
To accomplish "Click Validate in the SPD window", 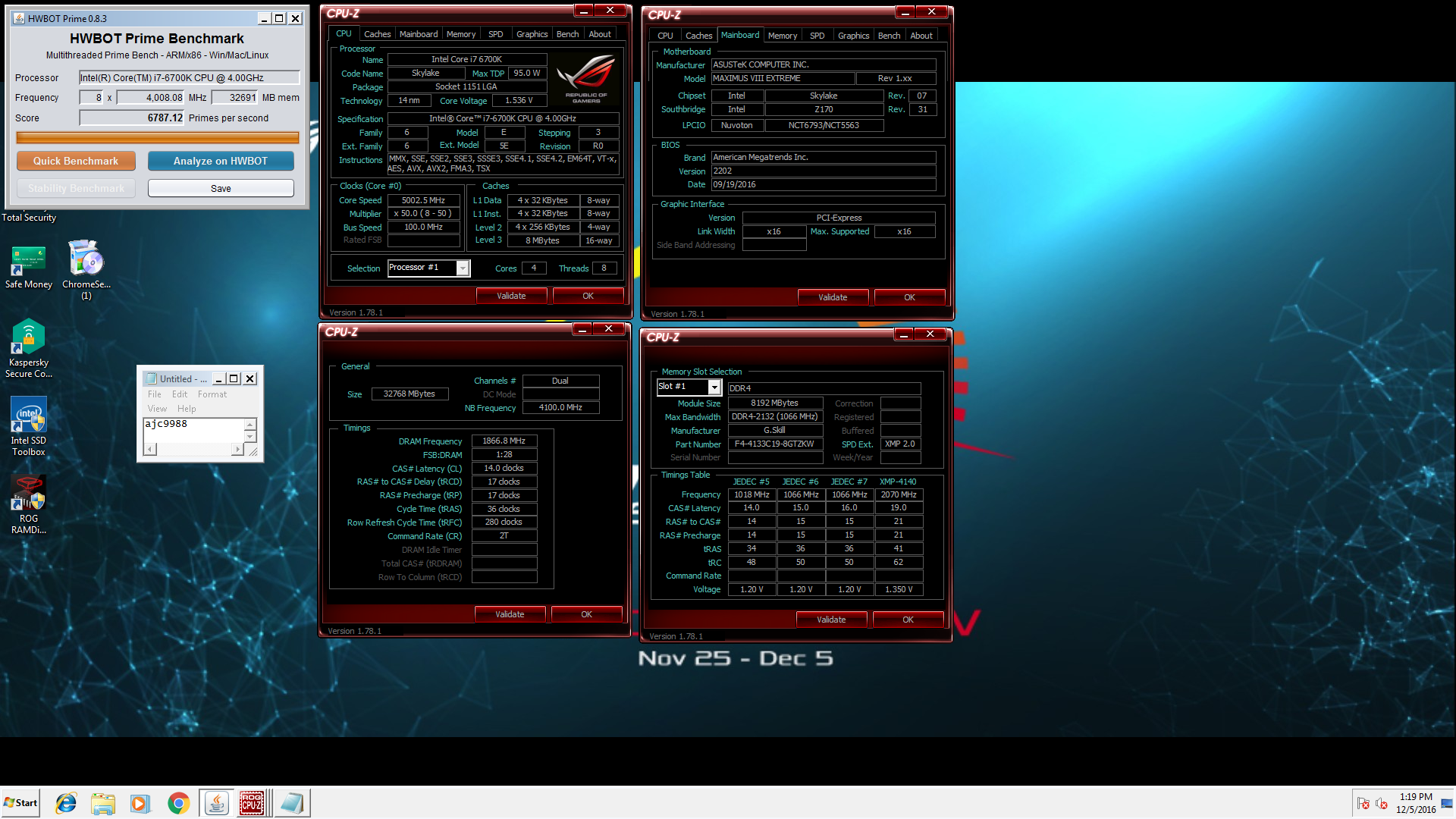I will [x=831, y=620].
